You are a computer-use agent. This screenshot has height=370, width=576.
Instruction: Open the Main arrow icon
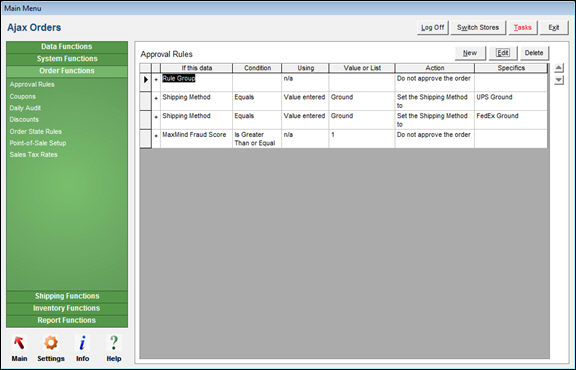click(19, 343)
